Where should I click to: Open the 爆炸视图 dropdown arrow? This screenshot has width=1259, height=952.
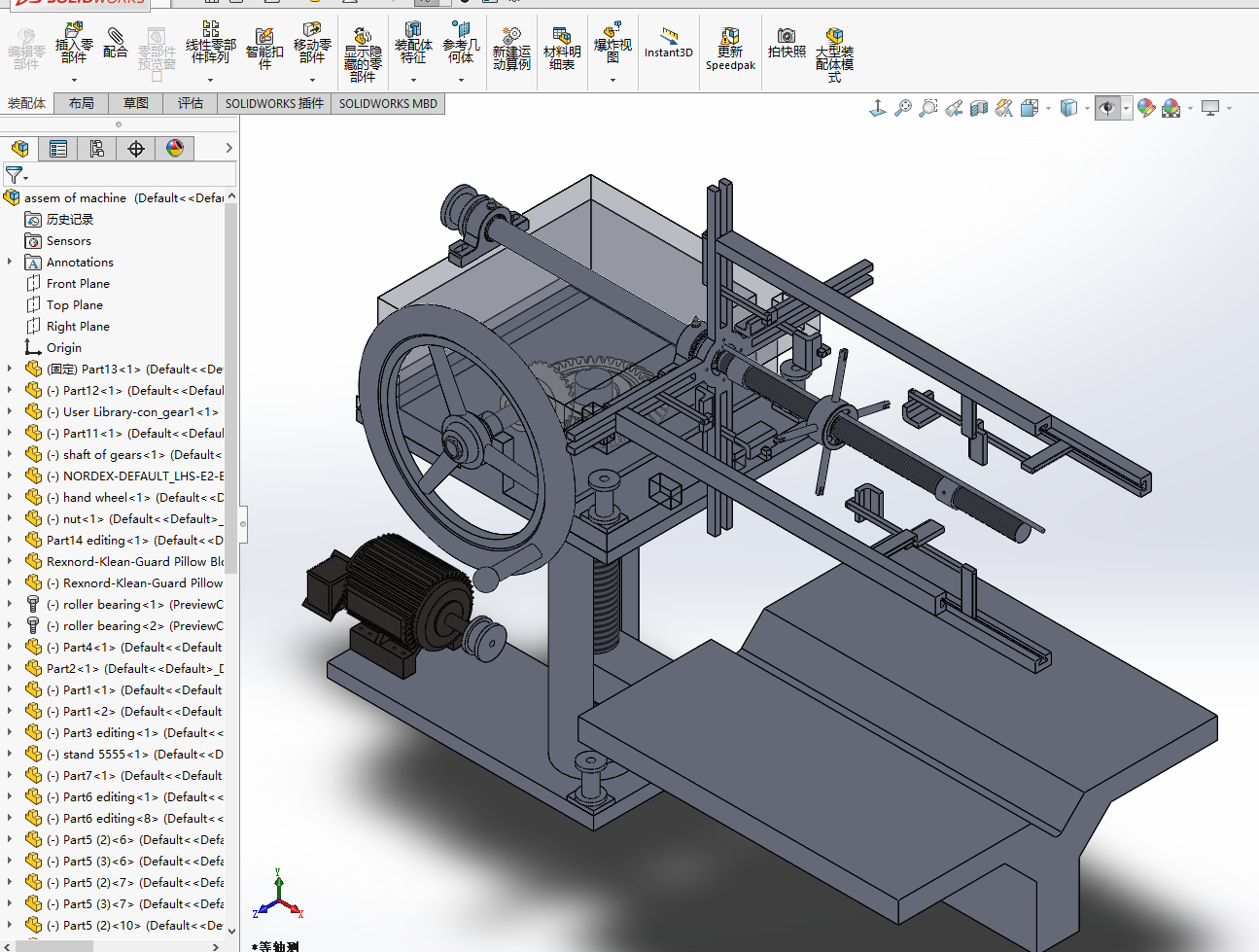point(612,80)
